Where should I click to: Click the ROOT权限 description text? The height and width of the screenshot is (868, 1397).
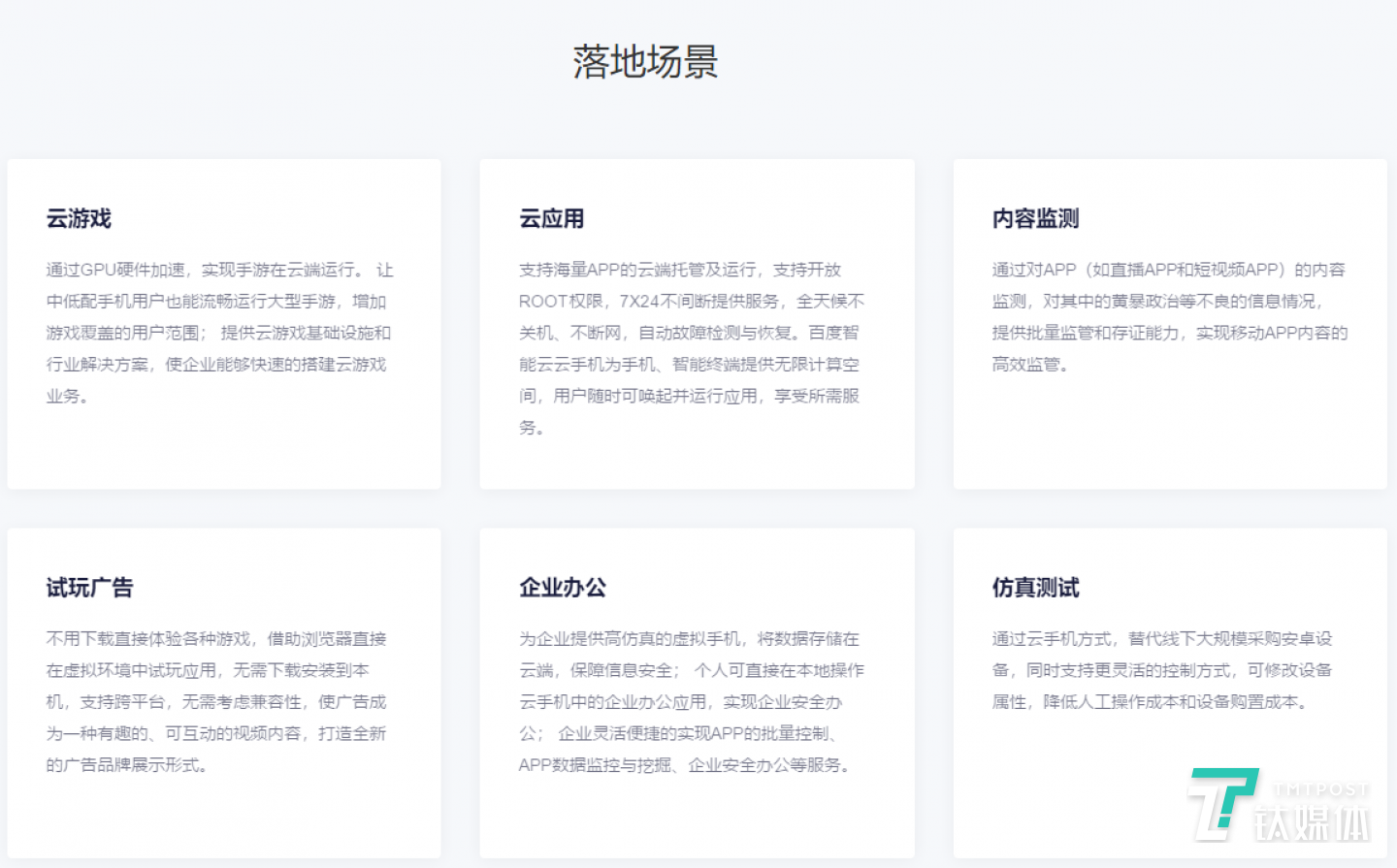pyautogui.click(x=691, y=347)
